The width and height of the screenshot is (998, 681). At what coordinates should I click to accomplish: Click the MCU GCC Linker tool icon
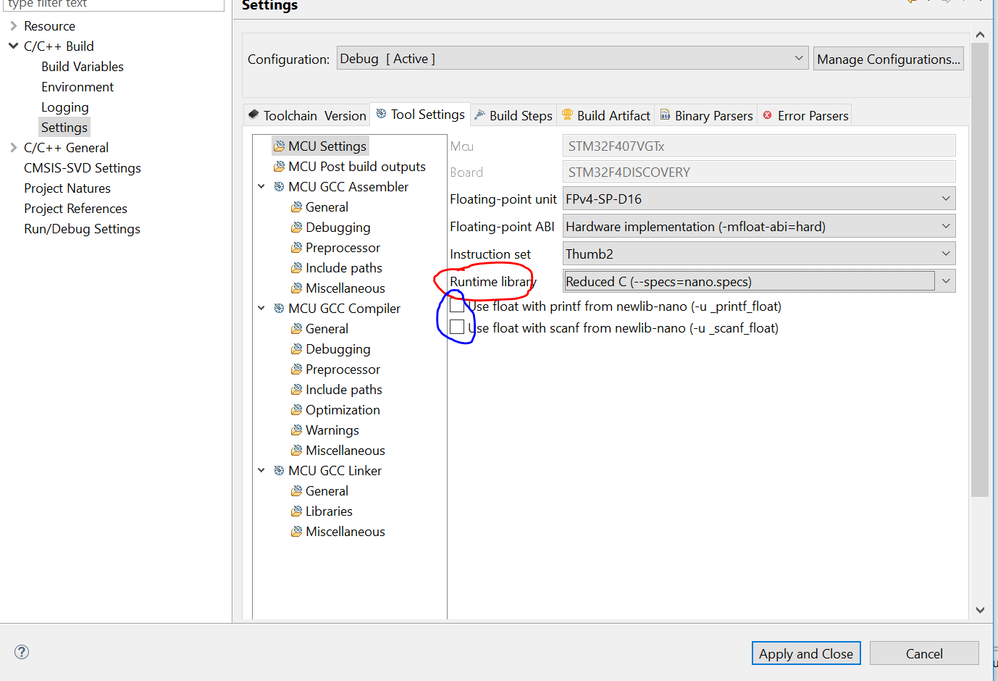[279, 471]
